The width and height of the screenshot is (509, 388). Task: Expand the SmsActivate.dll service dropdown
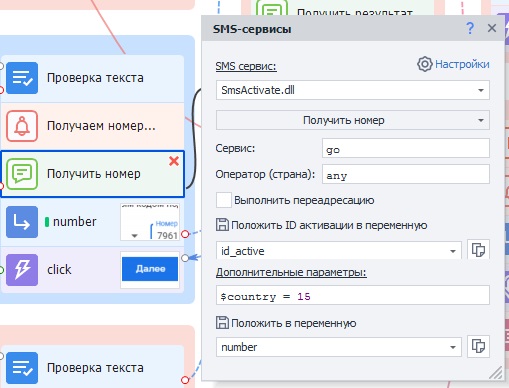click(x=481, y=90)
